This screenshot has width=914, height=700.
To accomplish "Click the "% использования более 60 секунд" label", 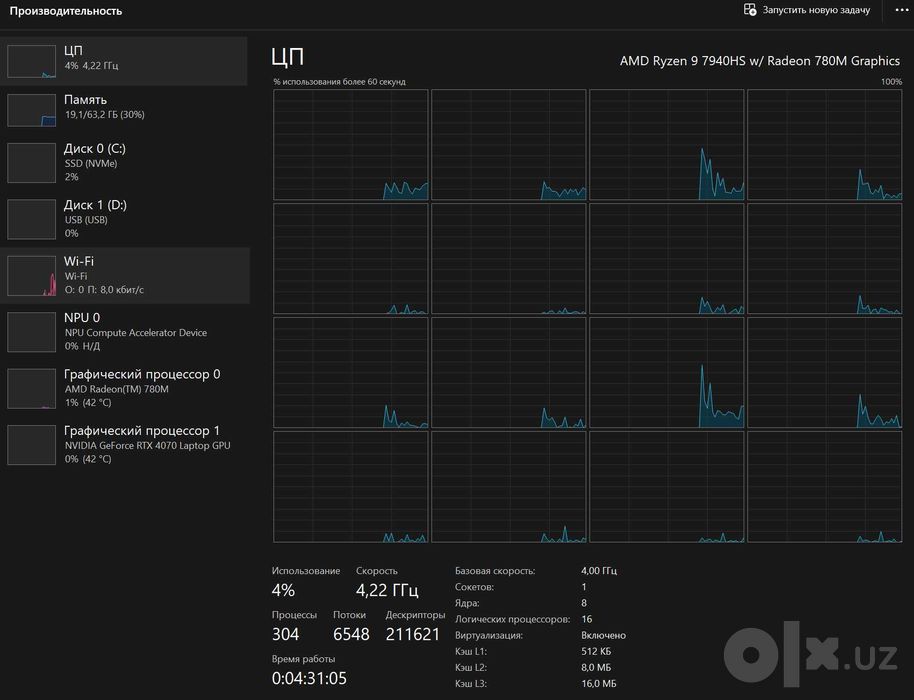I will (339, 82).
